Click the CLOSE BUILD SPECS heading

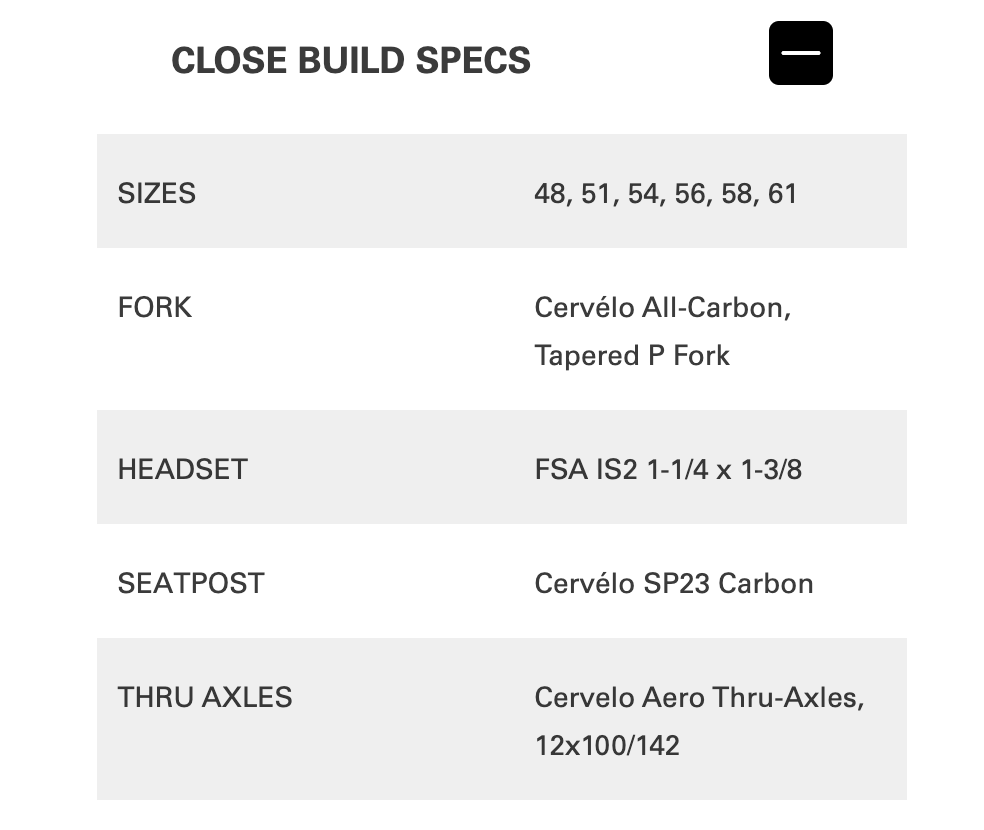pyautogui.click(x=351, y=60)
